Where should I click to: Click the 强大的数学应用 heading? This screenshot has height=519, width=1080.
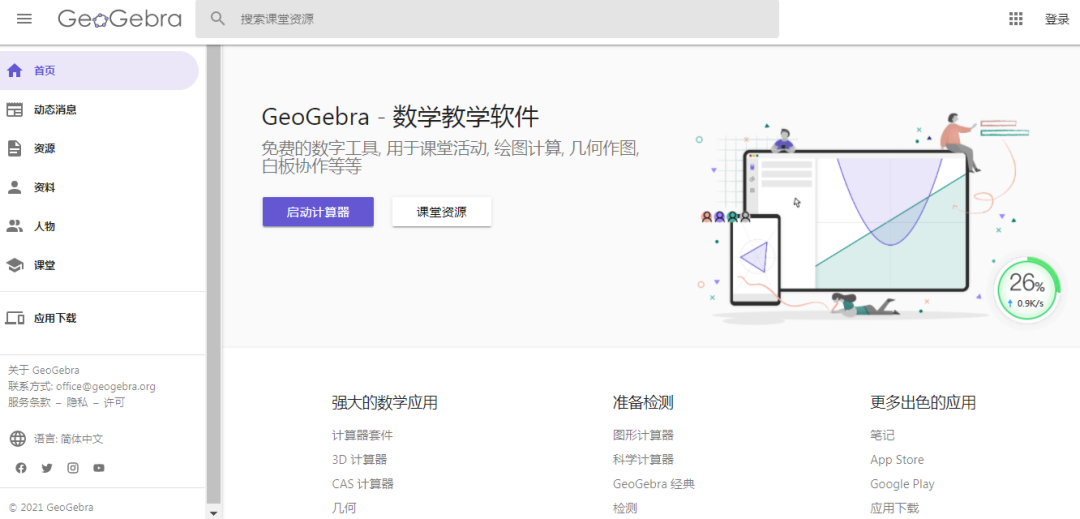384,403
